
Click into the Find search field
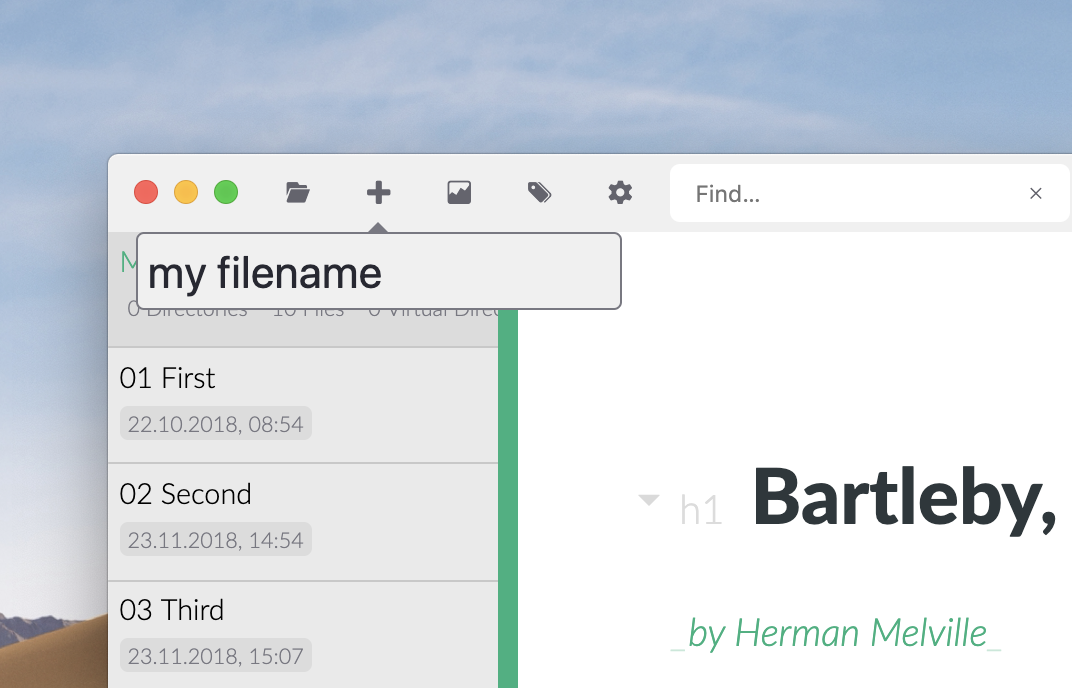pos(850,193)
